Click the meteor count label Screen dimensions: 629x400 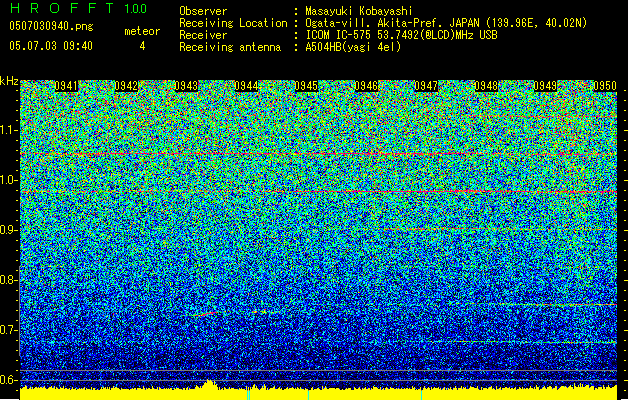(x=142, y=31)
